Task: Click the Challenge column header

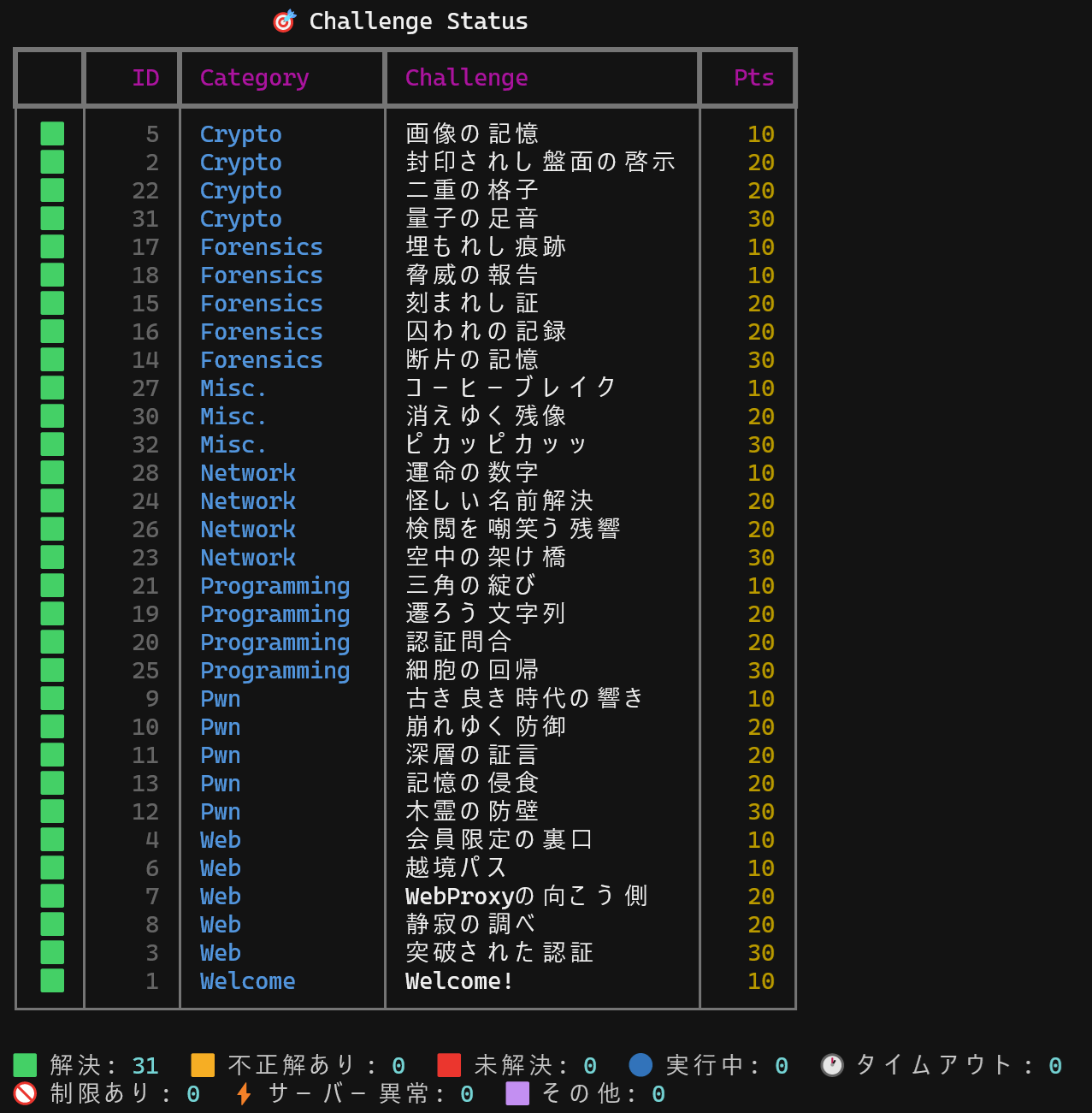Action: coord(466,78)
